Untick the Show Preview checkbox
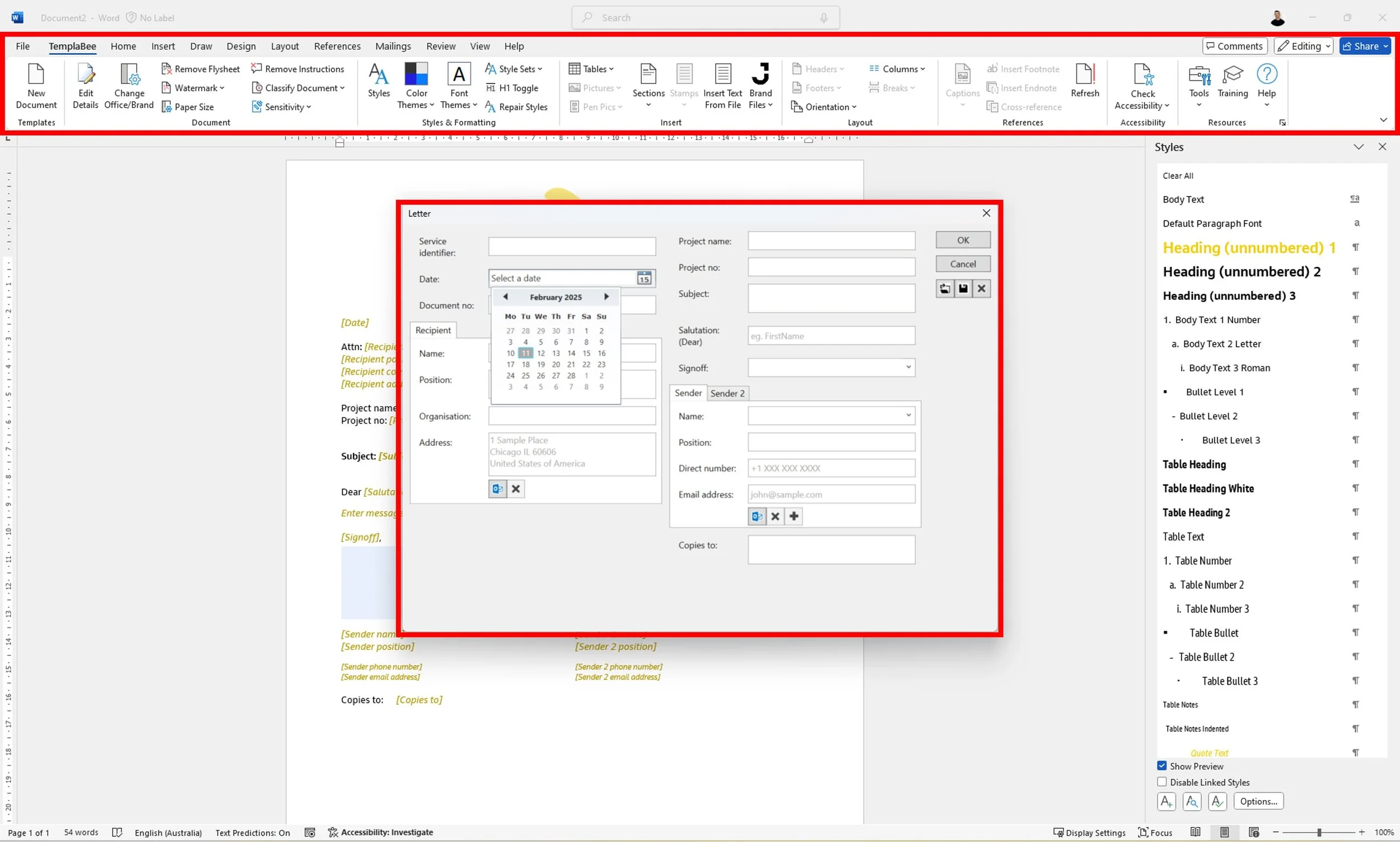 (x=1162, y=765)
